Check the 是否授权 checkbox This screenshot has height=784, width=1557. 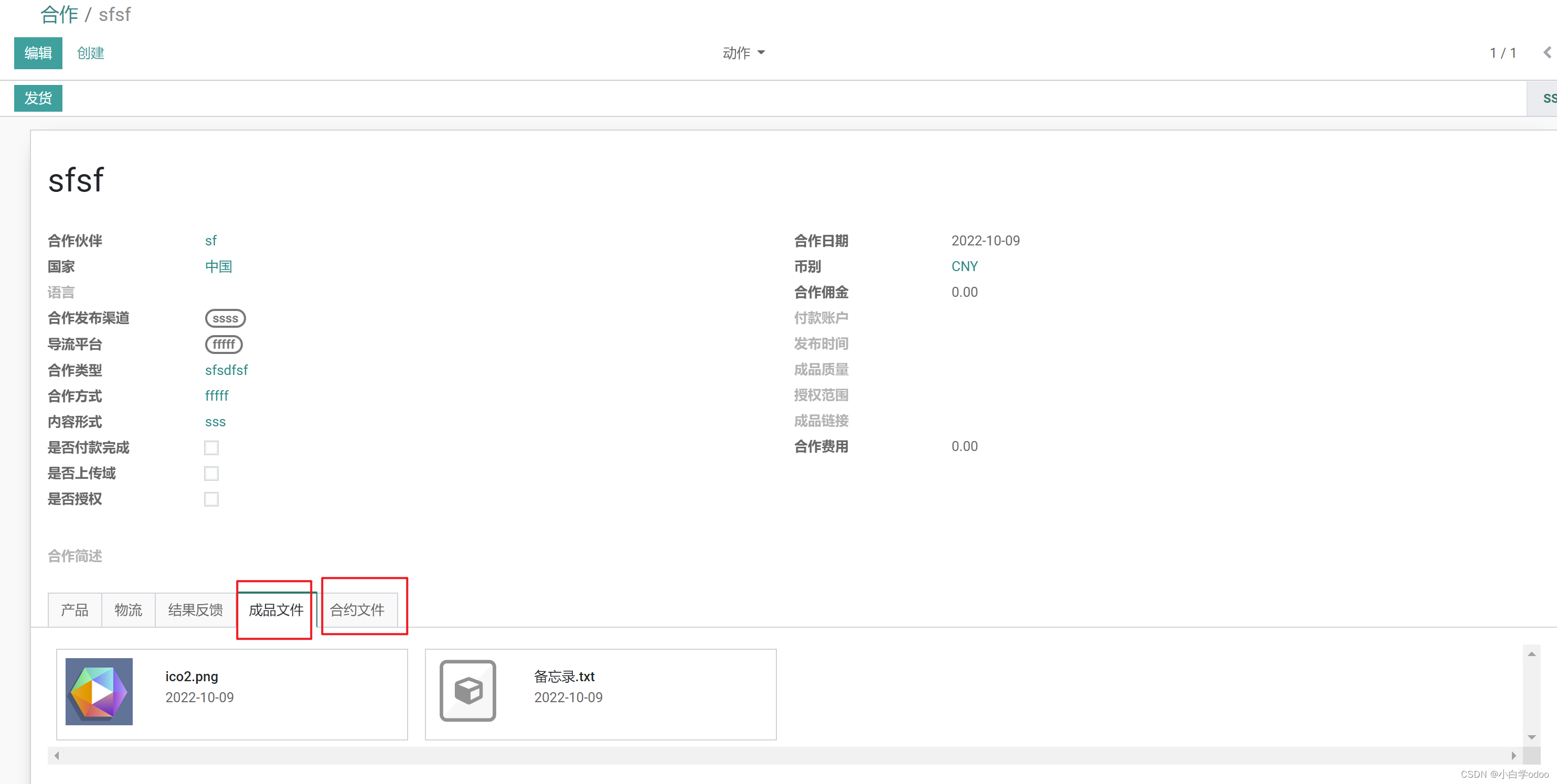[x=211, y=499]
